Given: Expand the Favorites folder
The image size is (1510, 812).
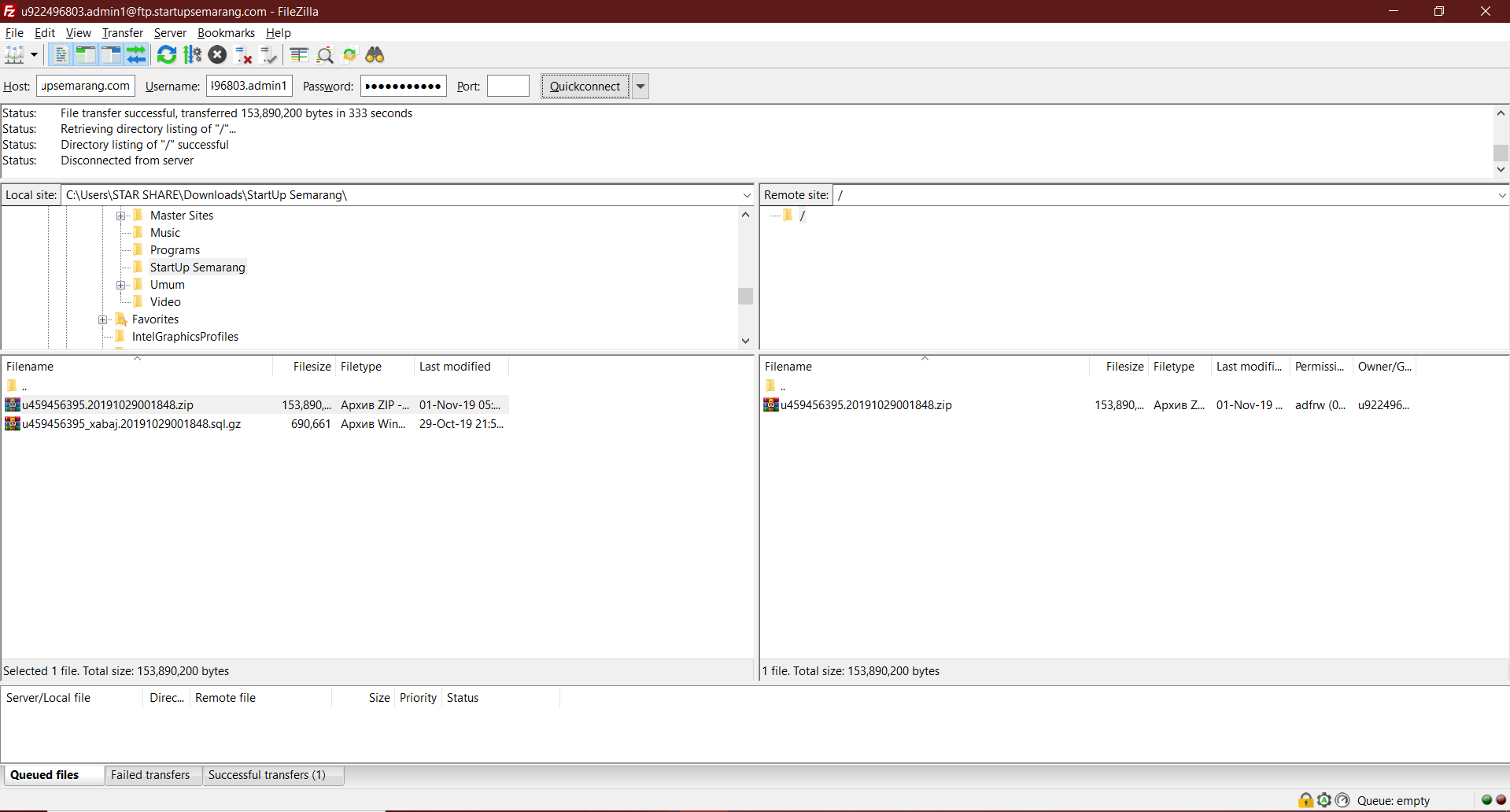Looking at the screenshot, I should pos(102,319).
